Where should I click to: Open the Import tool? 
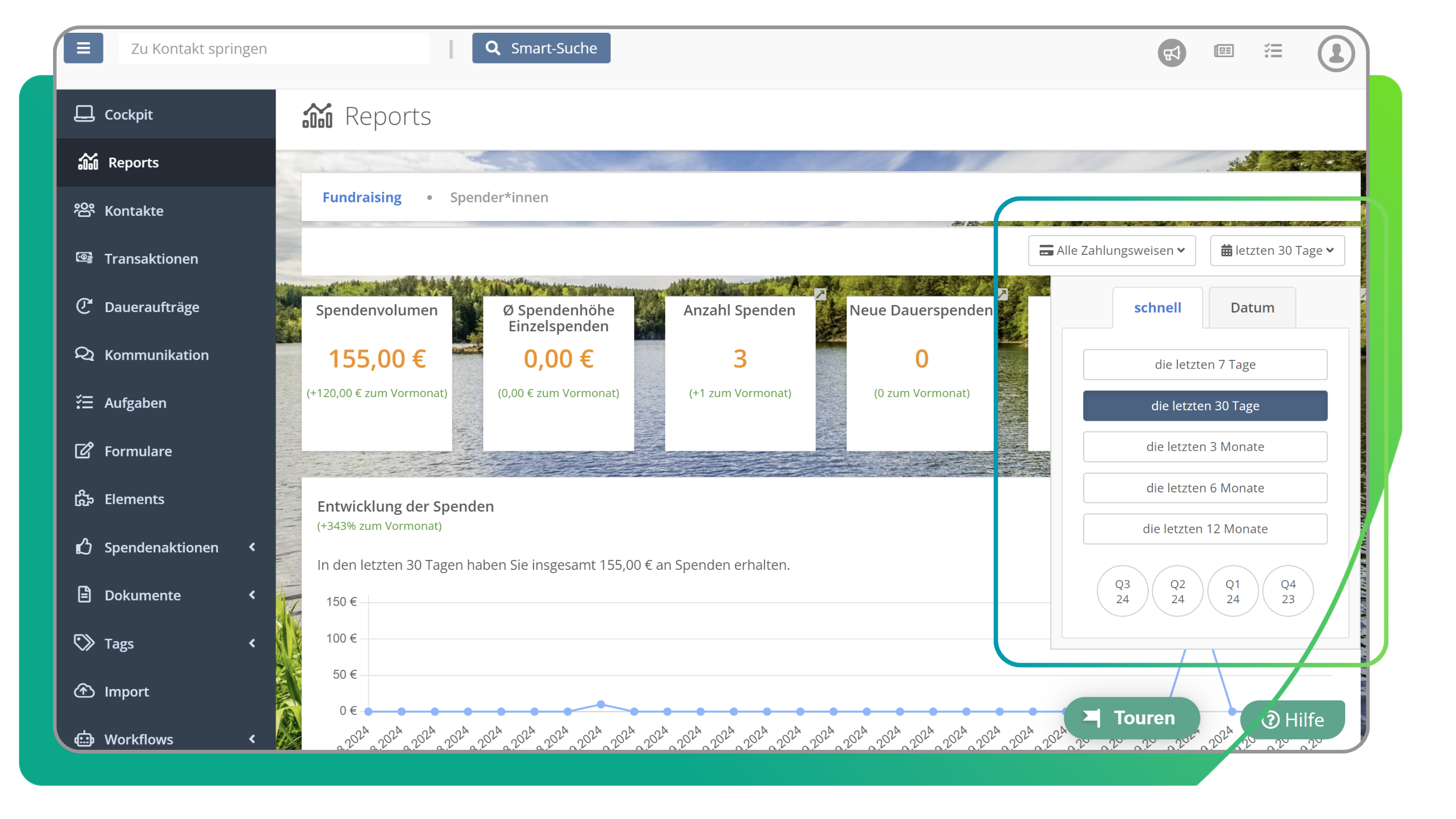pos(126,691)
